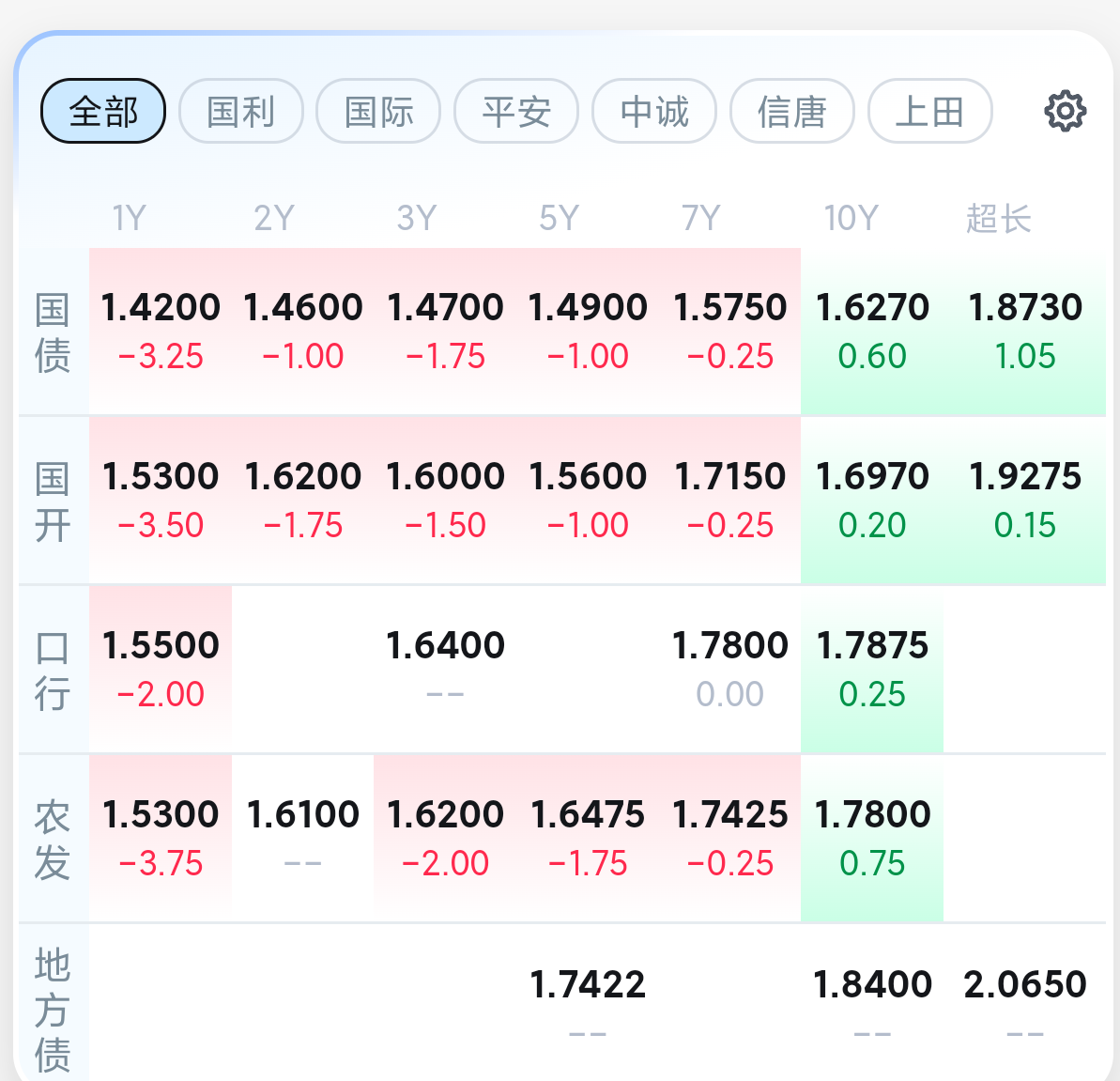Switch to the 国利 tab
Screen dimensions: 1120x1081
pos(240,112)
